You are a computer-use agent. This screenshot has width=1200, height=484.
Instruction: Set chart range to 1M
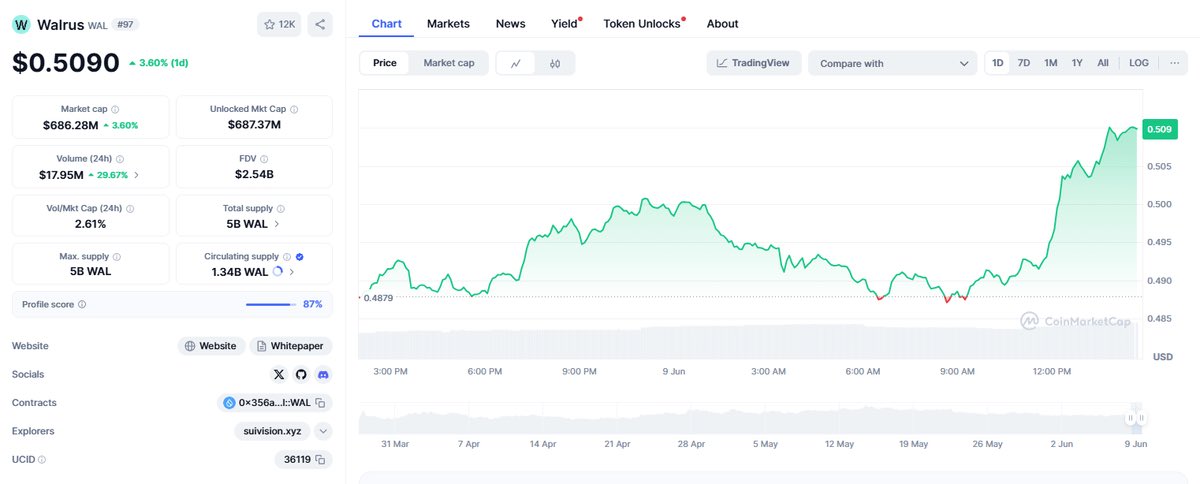tap(1051, 63)
